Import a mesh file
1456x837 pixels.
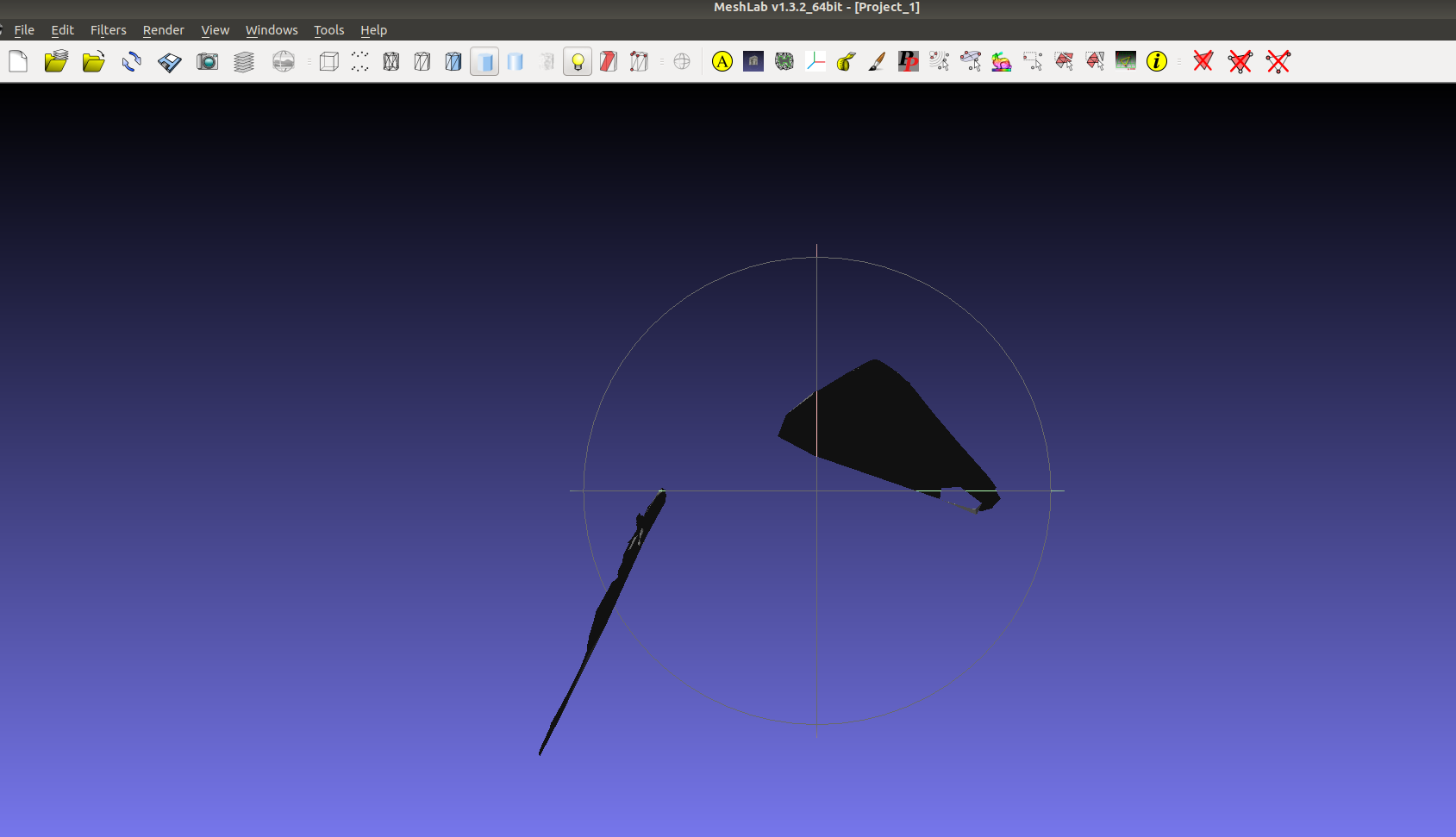click(x=93, y=61)
